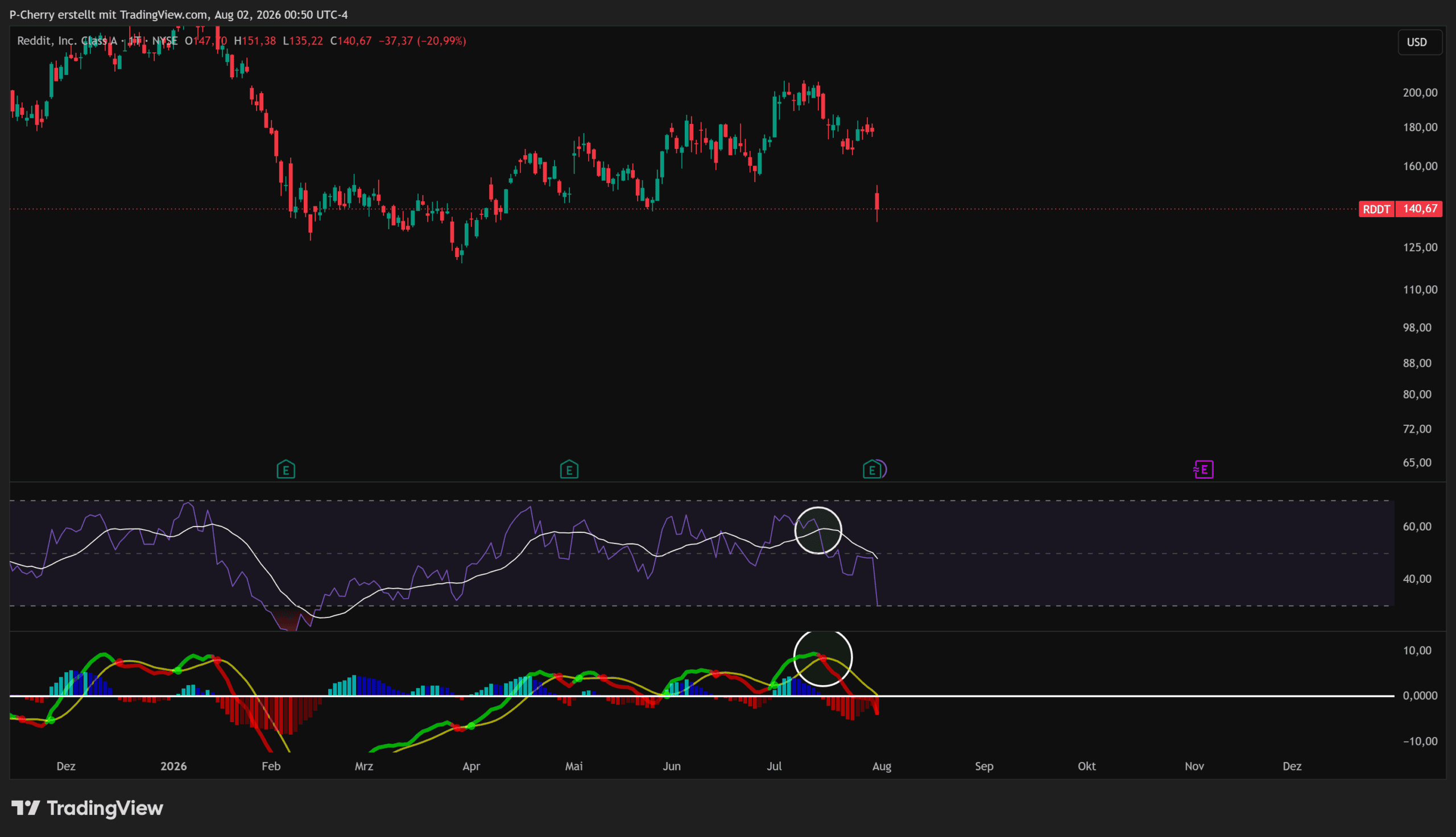Click the 2026 year label on time axis

click(173, 766)
